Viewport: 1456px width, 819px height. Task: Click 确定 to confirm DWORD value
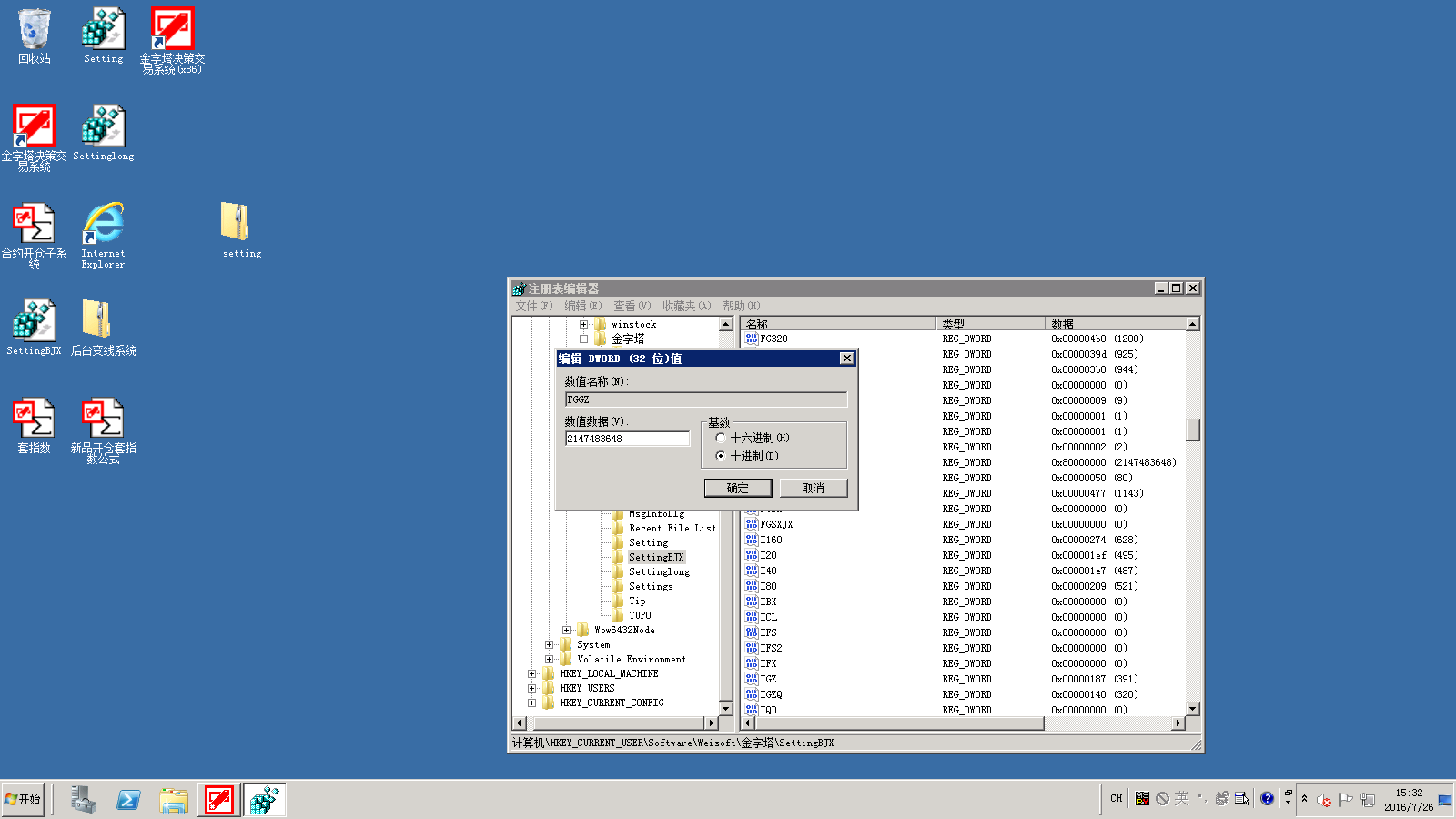point(737,489)
